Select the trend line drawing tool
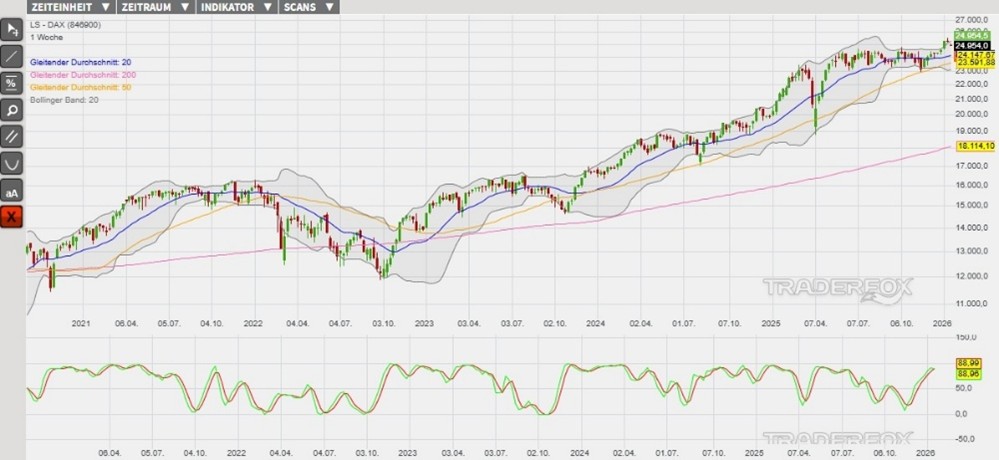 [x=12, y=56]
